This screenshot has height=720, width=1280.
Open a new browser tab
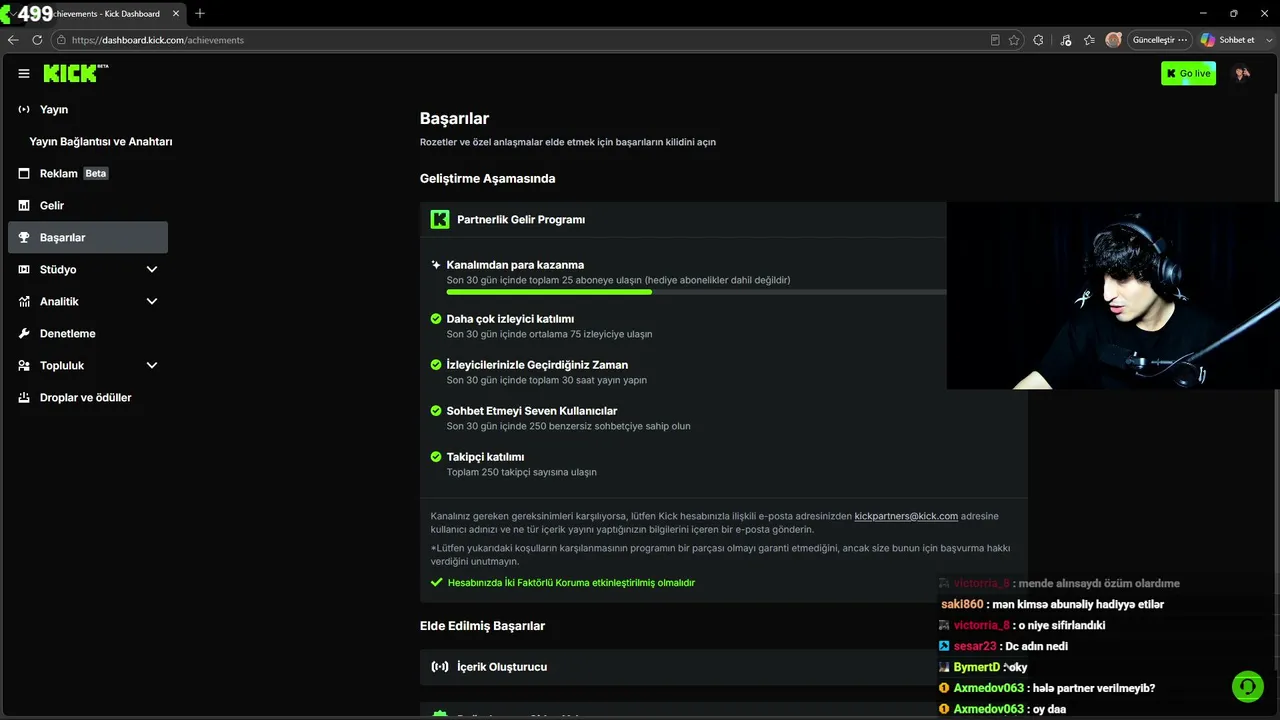click(x=200, y=13)
